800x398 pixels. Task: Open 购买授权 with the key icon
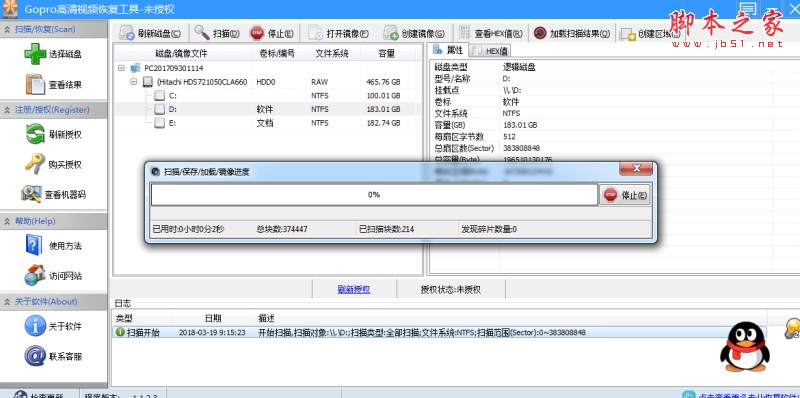click(x=54, y=165)
